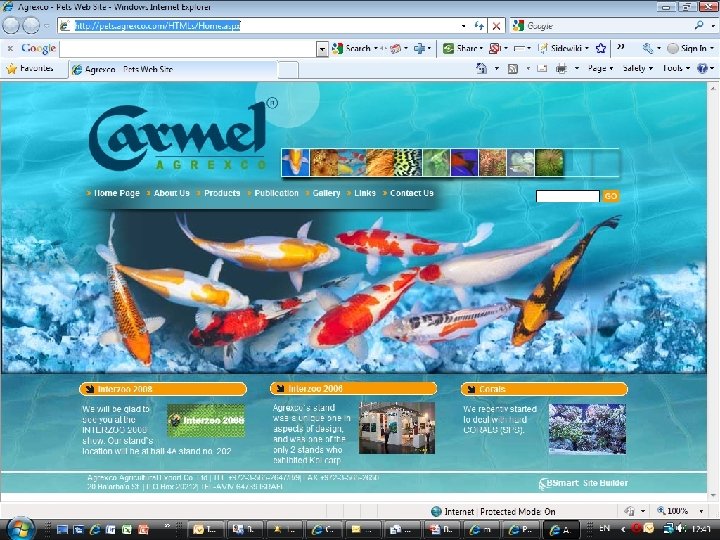720x540 pixels.
Task: Click the Share button in Google toolbar
Action: click(x=460, y=48)
